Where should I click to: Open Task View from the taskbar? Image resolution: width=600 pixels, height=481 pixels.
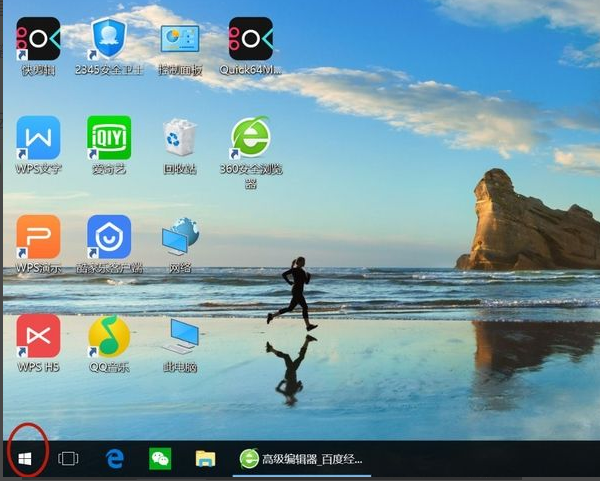tap(68, 459)
